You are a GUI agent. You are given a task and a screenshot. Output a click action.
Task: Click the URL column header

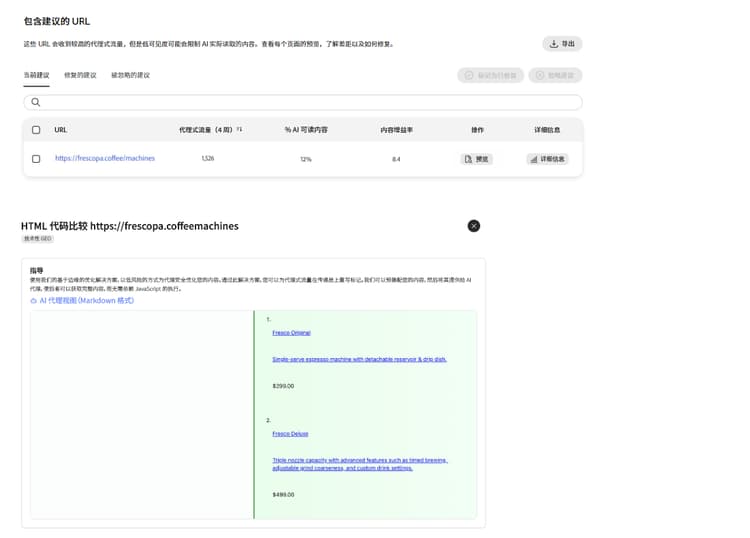tap(61, 130)
